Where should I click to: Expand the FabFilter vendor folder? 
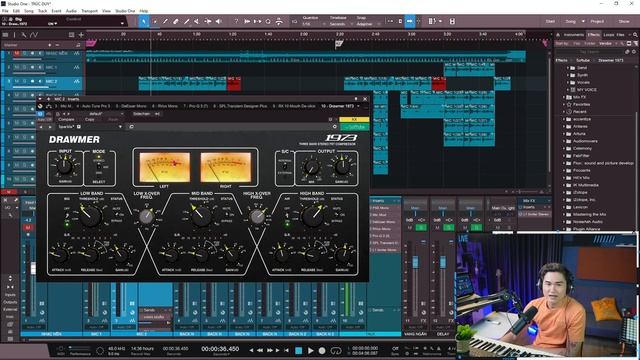pyautogui.click(x=564, y=156)
